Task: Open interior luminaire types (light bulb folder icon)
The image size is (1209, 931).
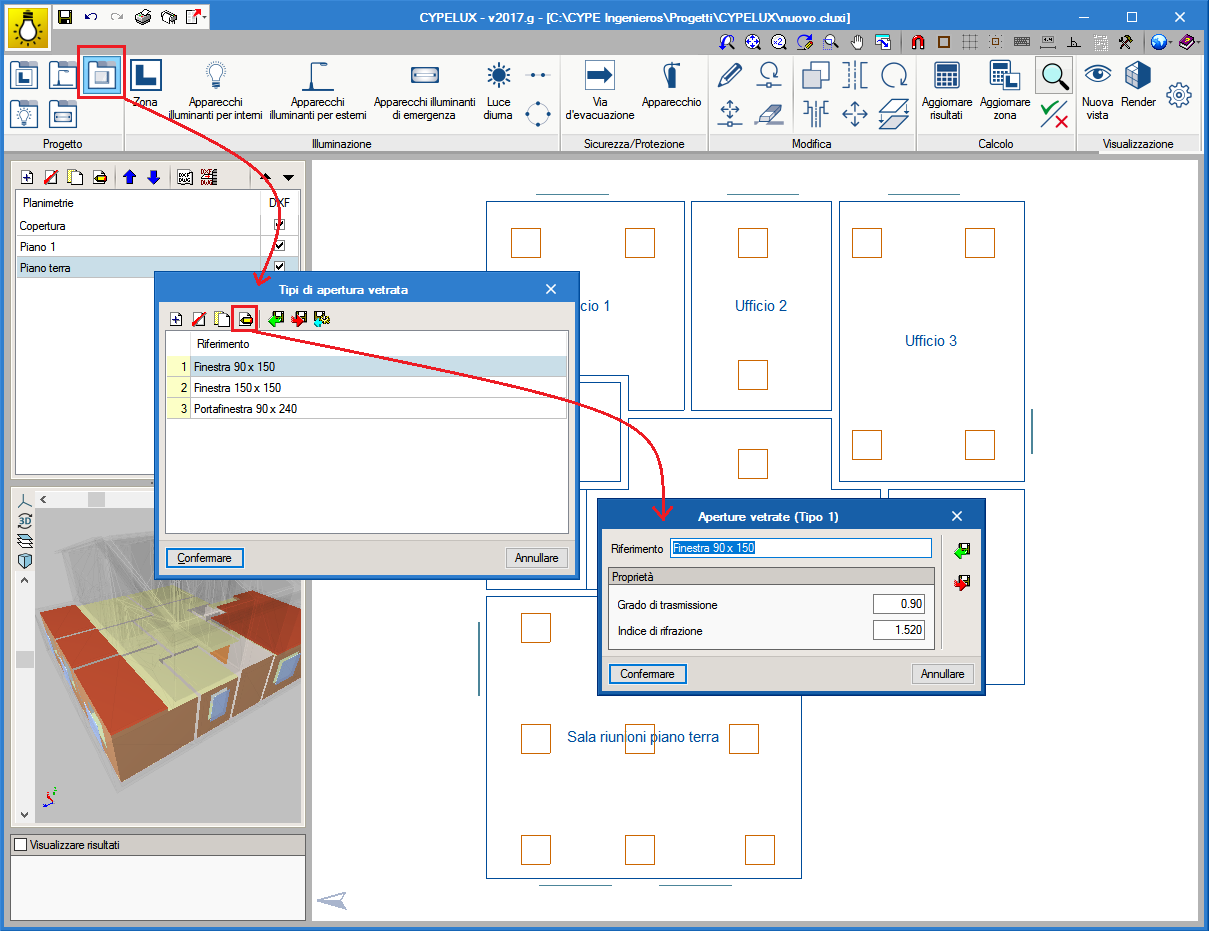Action: [25, 114]
